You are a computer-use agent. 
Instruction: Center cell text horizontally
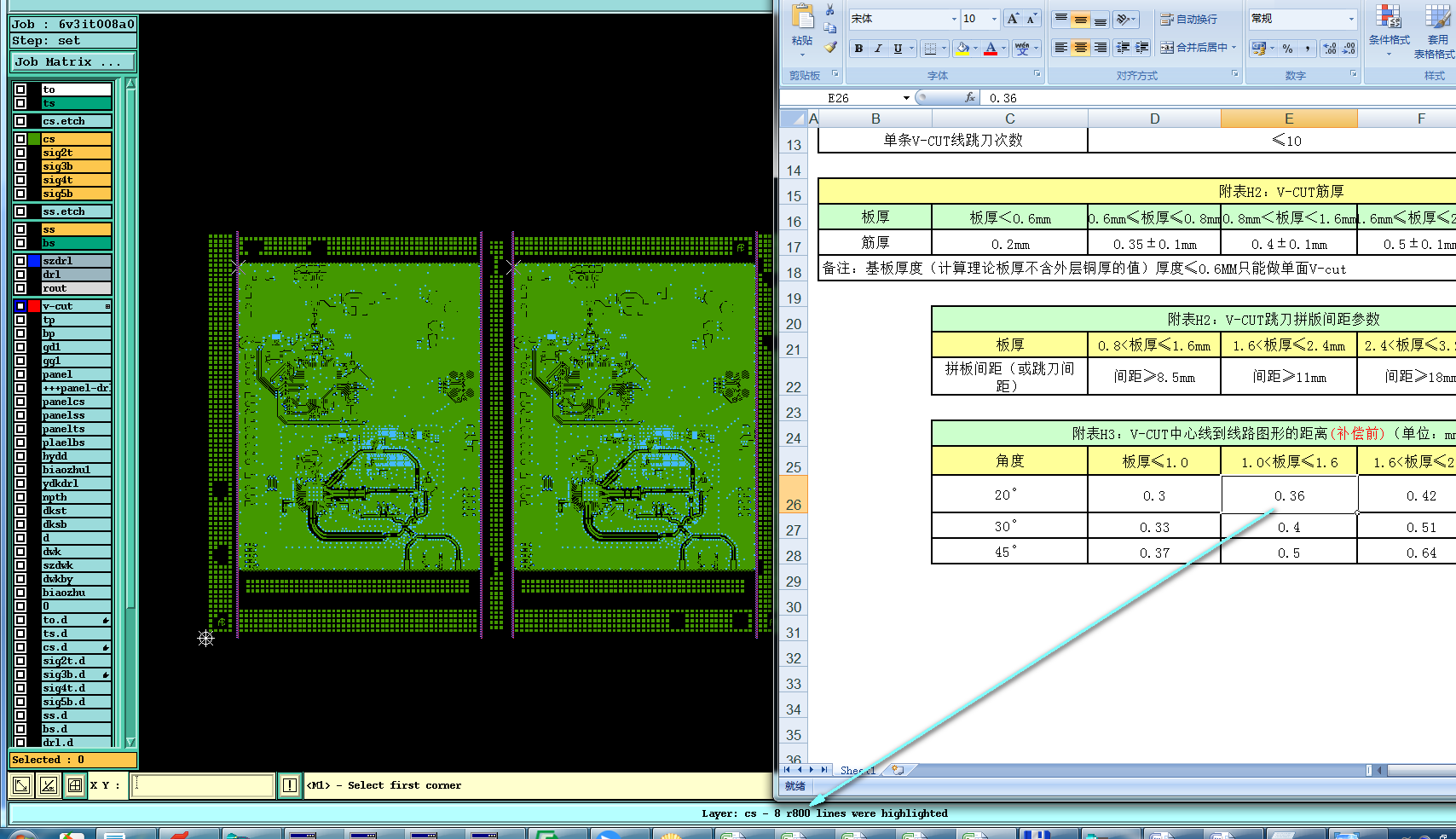[x=1081, y=48]
